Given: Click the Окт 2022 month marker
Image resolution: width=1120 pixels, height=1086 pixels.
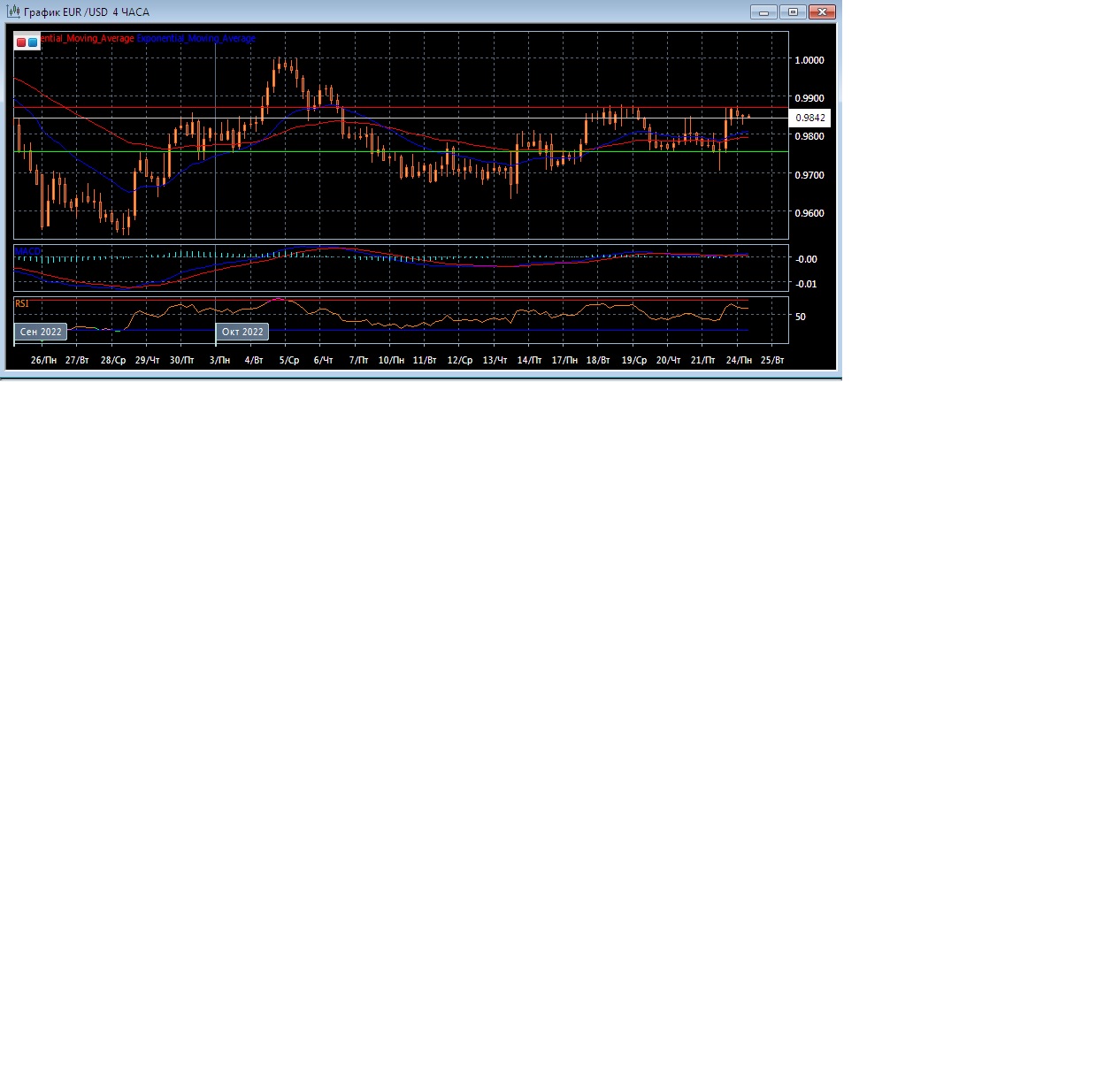Looking at the screenshot, I should 242,332.
